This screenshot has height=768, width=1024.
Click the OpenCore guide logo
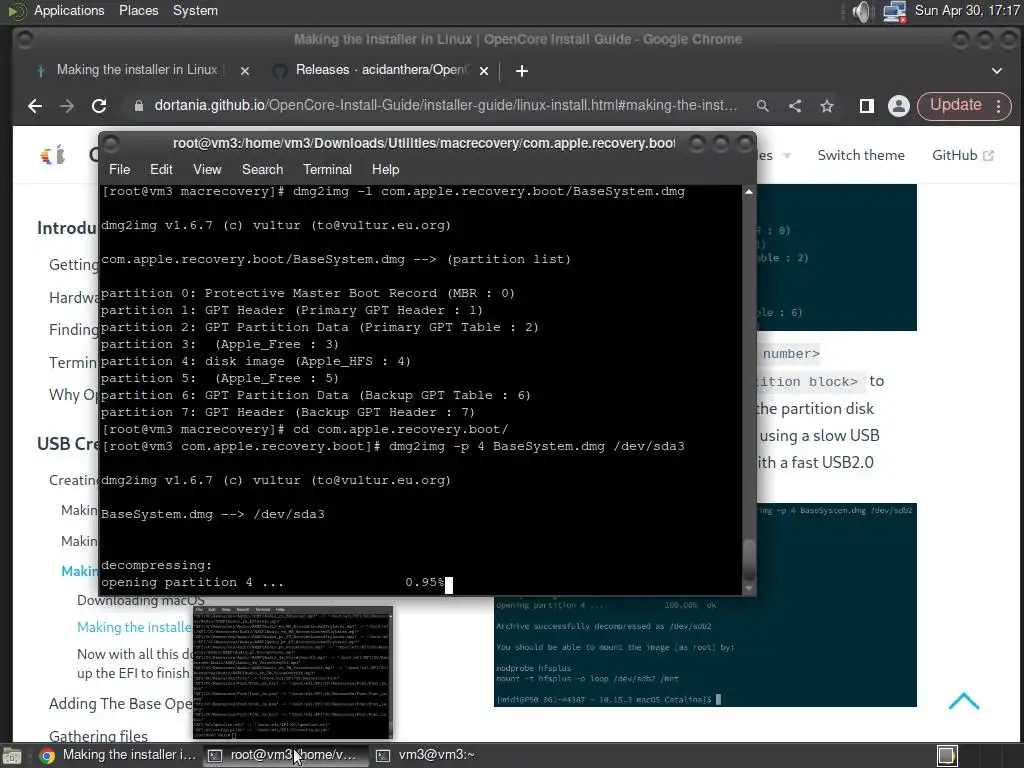point(53,155)
